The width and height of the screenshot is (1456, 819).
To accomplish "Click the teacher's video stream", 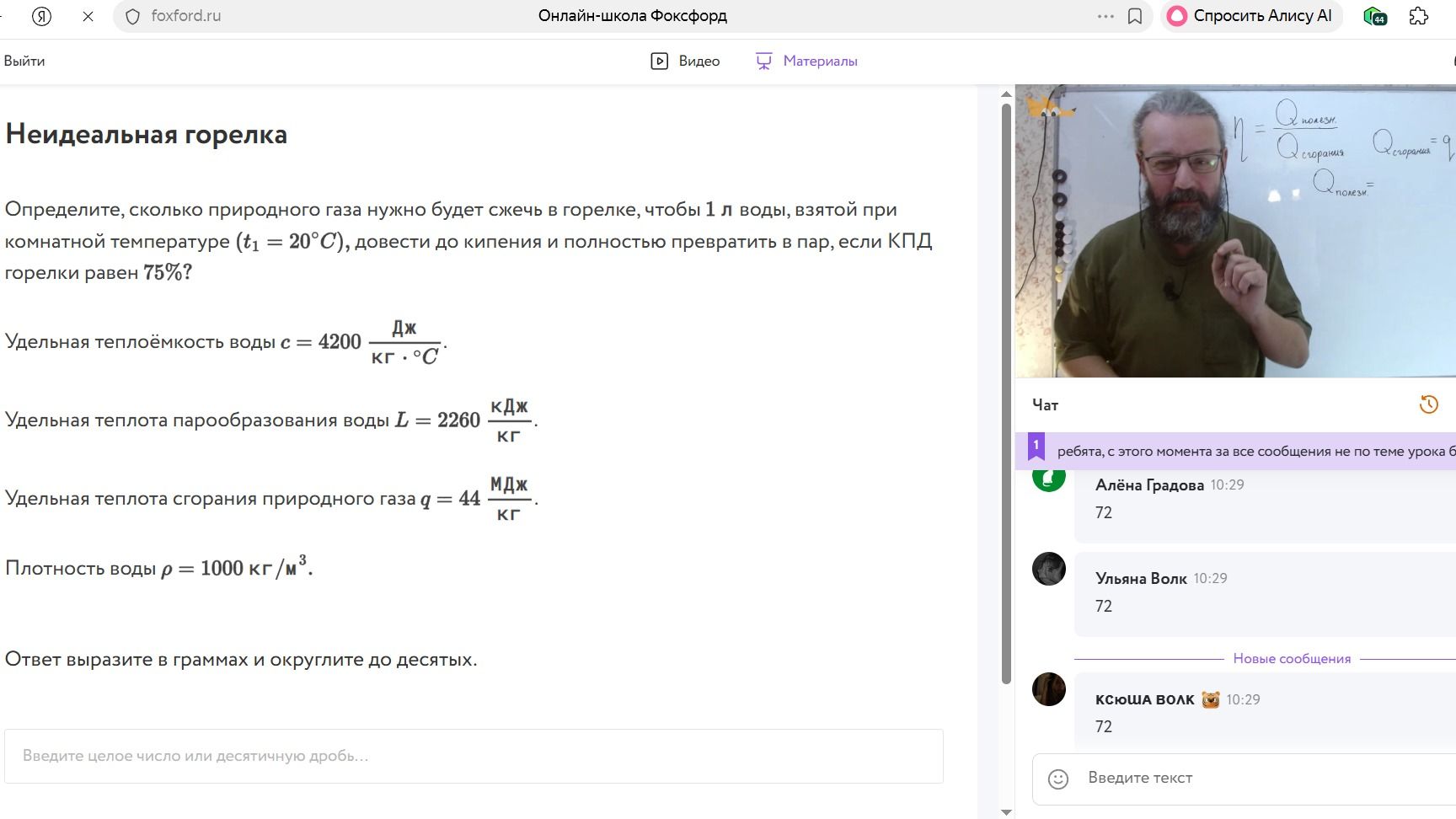I will point(1235,231).
